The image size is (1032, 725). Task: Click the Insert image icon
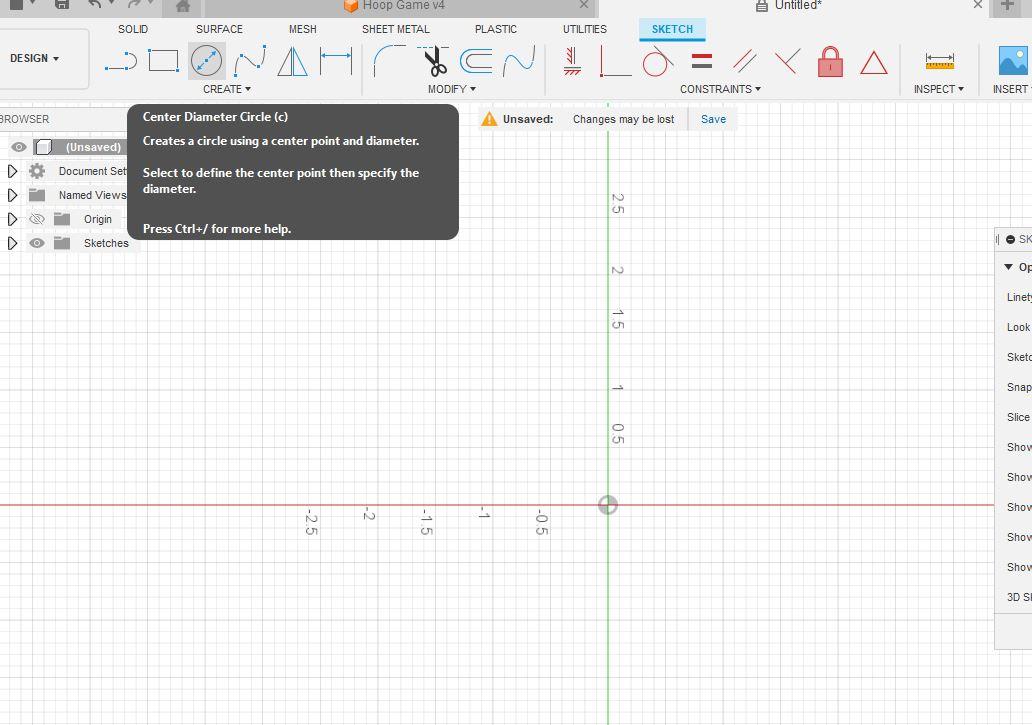(1013, 61)
